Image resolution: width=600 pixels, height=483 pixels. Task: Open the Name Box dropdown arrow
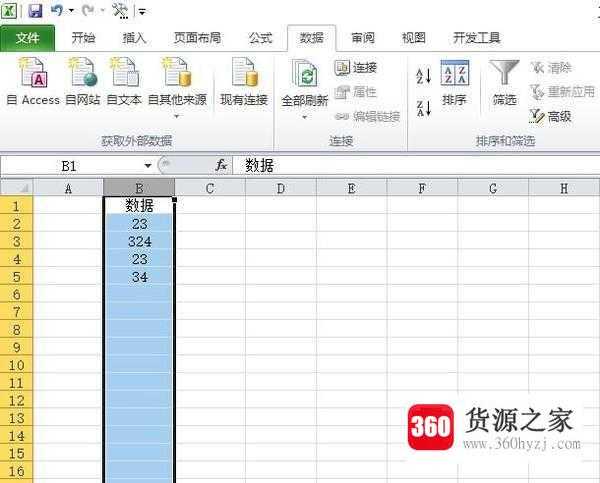click(148, 166)
